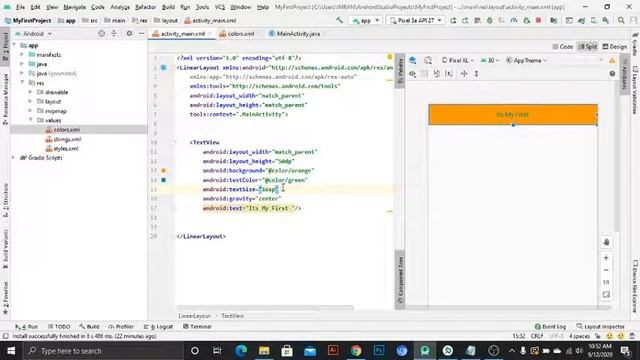Click the Windows search box in taskbar

pyautogui.click(x=102, y=351)
